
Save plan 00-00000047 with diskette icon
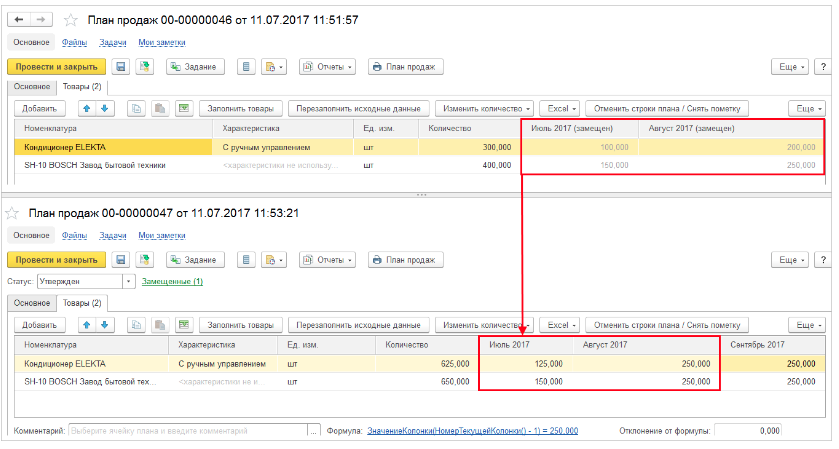coord(121,260)
